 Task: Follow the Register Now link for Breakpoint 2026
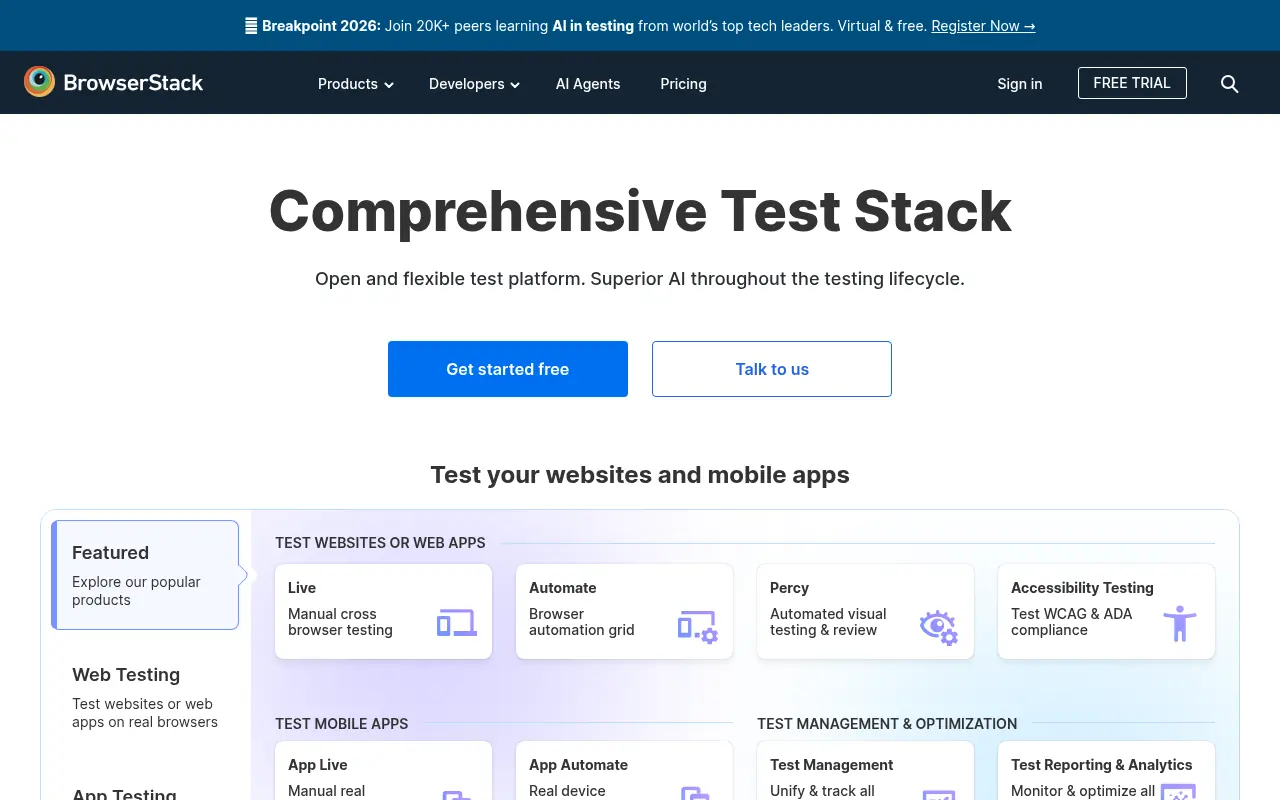pyautogui.click(x=983, y=26)
